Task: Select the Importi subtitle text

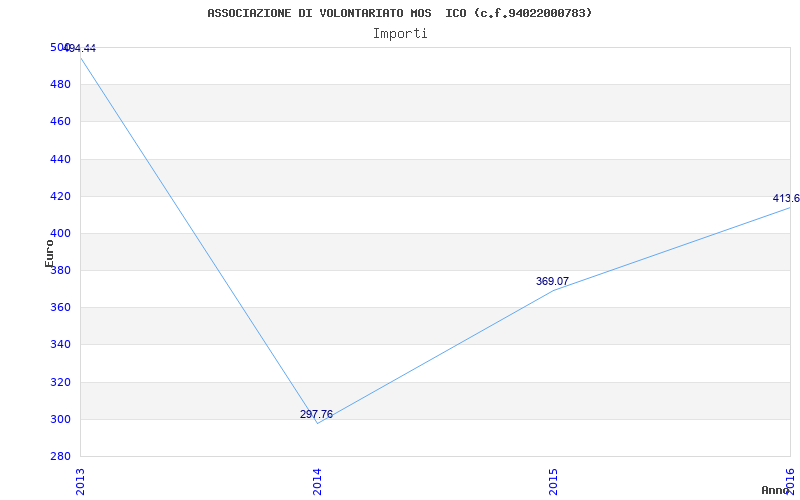Action: 400,34
